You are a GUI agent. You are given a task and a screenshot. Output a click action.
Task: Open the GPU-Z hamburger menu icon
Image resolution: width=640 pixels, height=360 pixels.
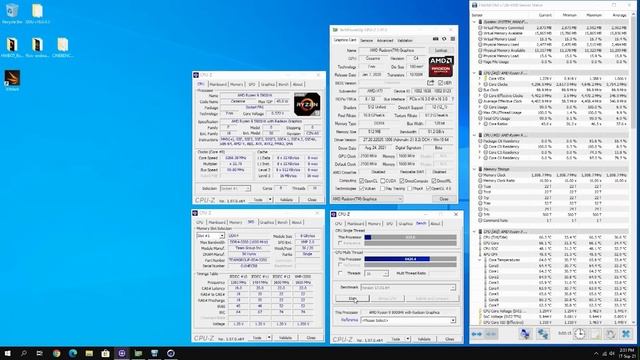(453, 39)
